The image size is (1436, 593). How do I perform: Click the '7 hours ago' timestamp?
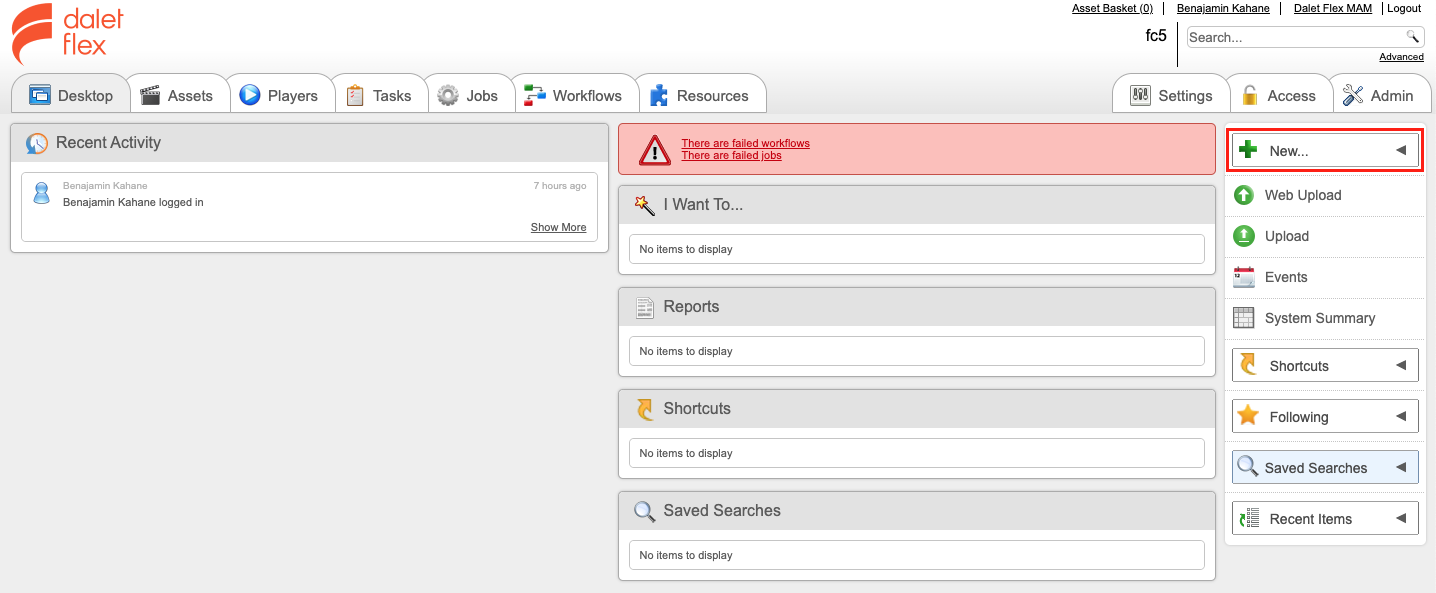pos(560,185)
